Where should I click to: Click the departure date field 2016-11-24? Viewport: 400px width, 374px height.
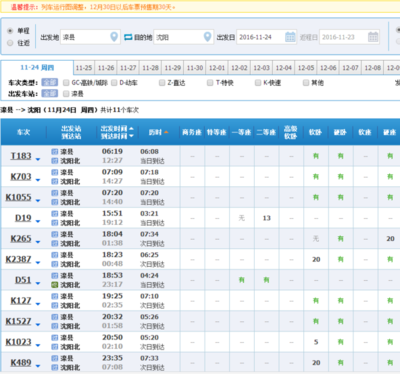(266, 37)
